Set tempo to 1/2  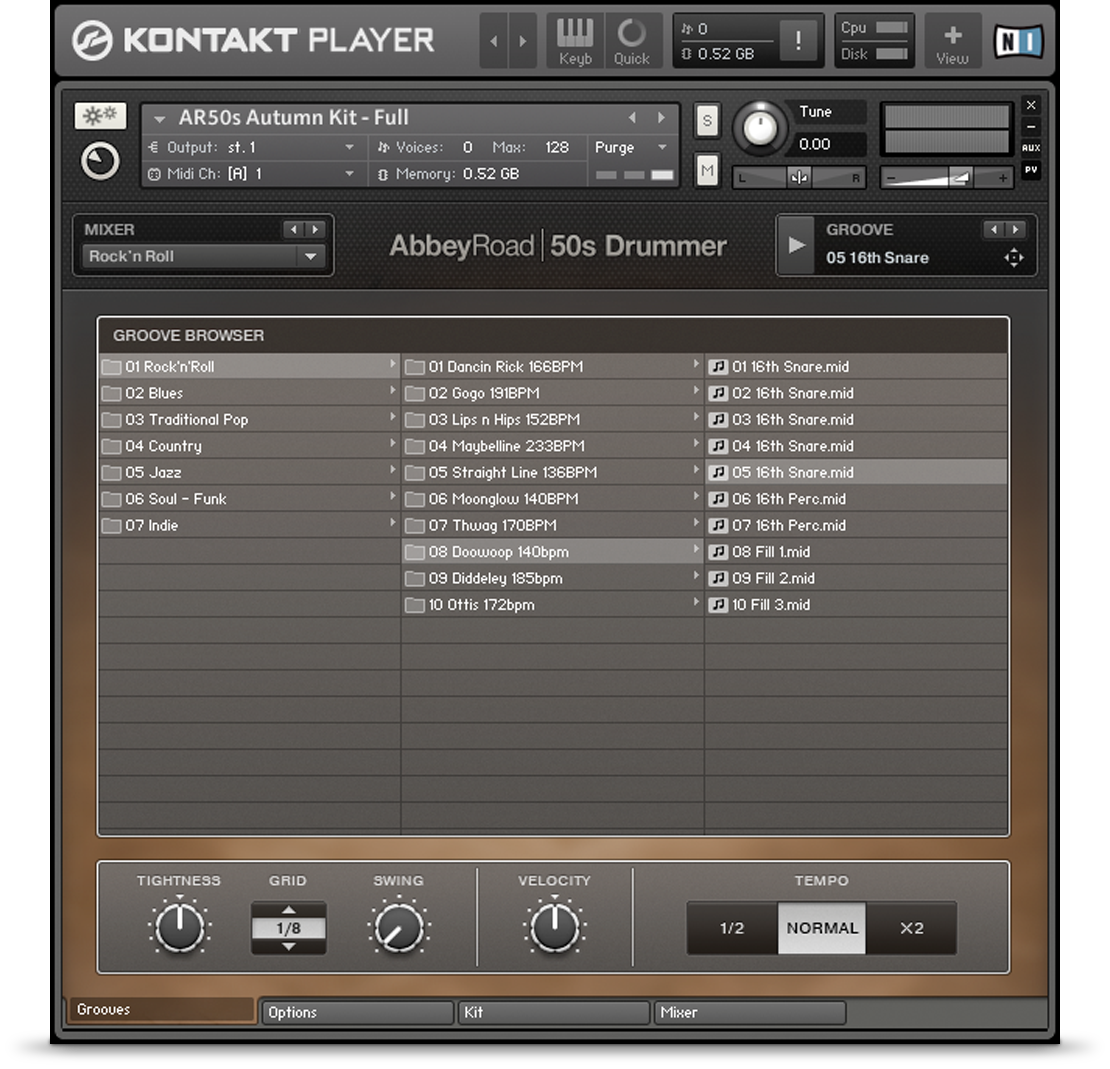click(x=732, y=928)
